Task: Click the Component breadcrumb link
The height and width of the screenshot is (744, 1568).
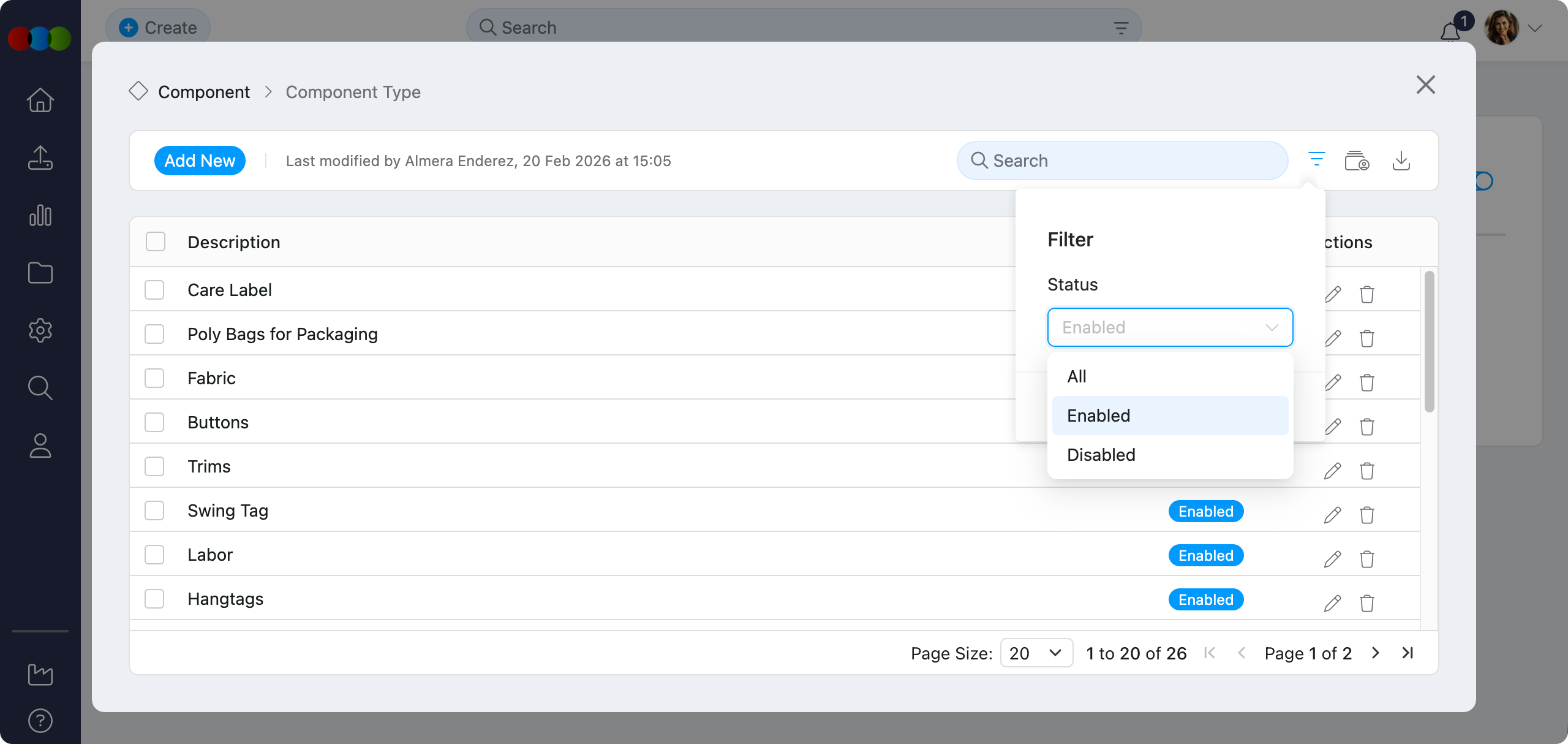Action: [204, 92]
